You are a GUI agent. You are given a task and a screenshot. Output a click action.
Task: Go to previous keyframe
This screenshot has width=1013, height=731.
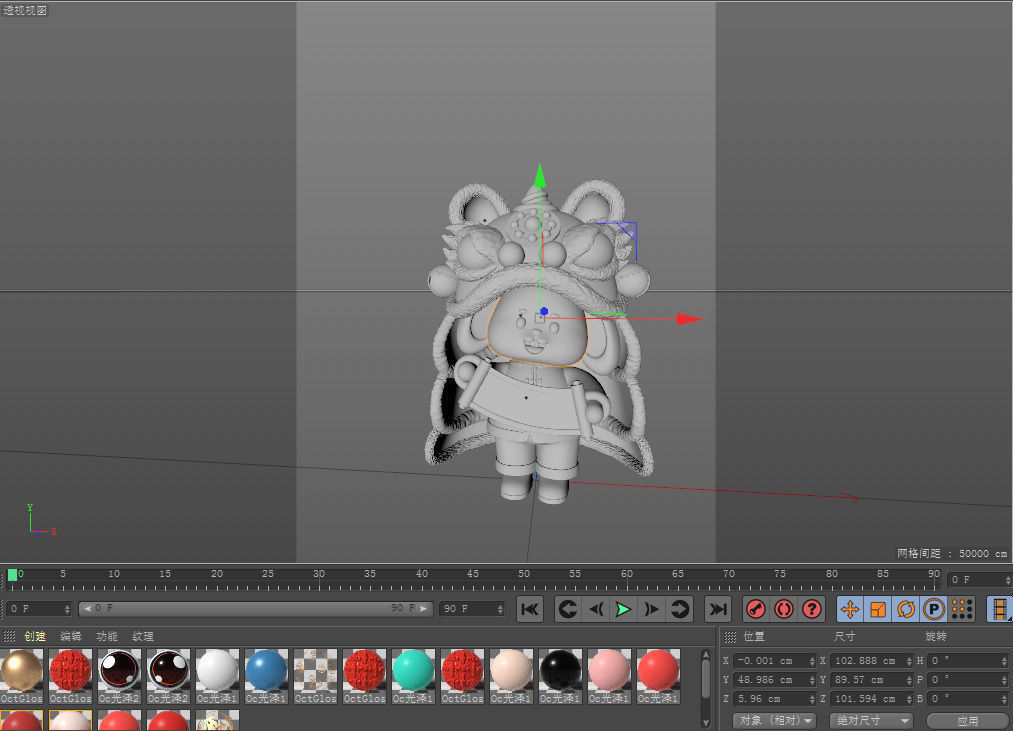click(568, 609)
